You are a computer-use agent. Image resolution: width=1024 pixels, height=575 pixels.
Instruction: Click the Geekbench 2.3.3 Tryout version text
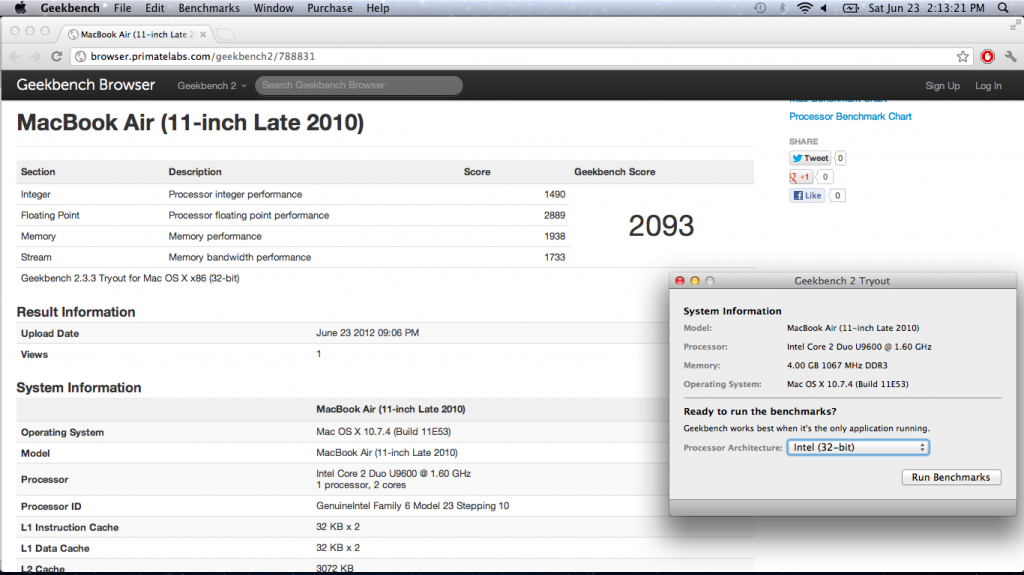point(130,278)
